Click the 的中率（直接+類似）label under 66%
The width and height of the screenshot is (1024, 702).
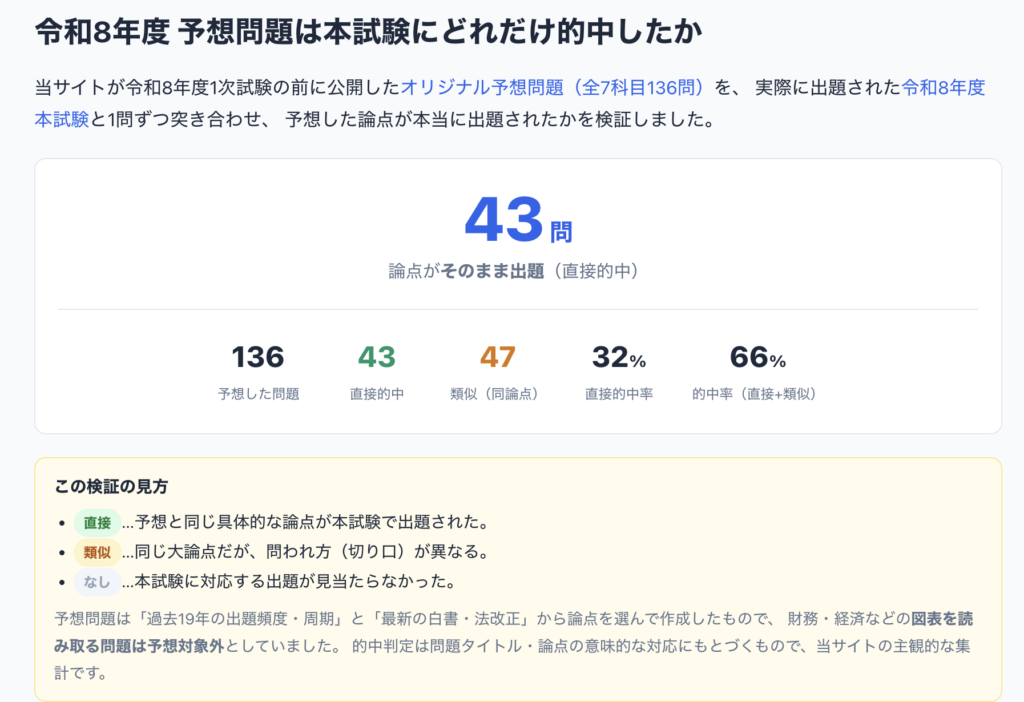coord(756,394)
